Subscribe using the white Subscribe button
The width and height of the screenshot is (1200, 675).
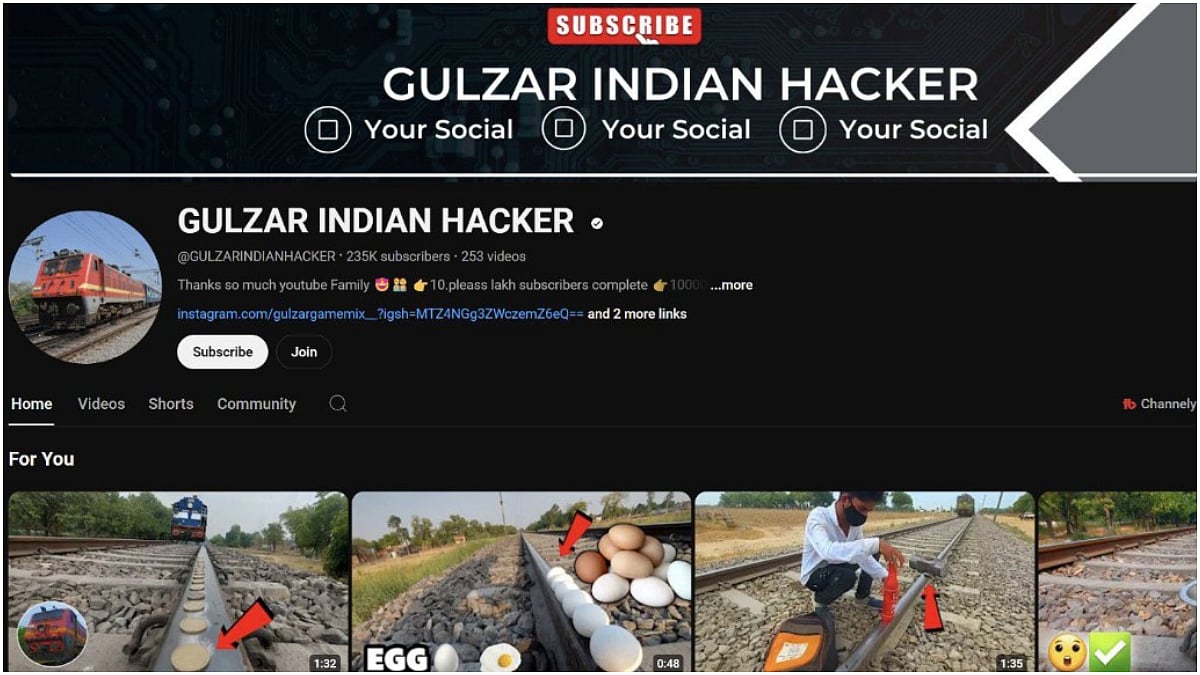pos(222,352)
